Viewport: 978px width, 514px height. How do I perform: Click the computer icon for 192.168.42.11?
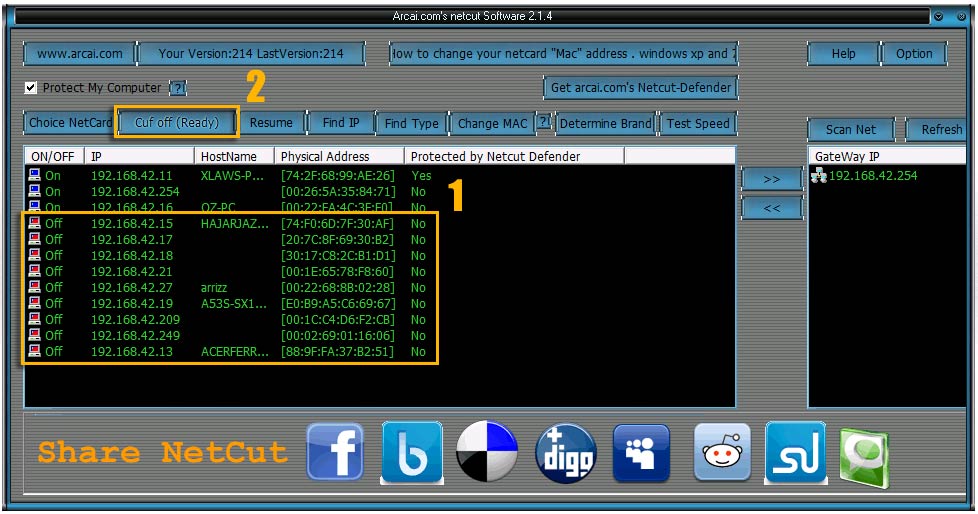tap(34, 175)
